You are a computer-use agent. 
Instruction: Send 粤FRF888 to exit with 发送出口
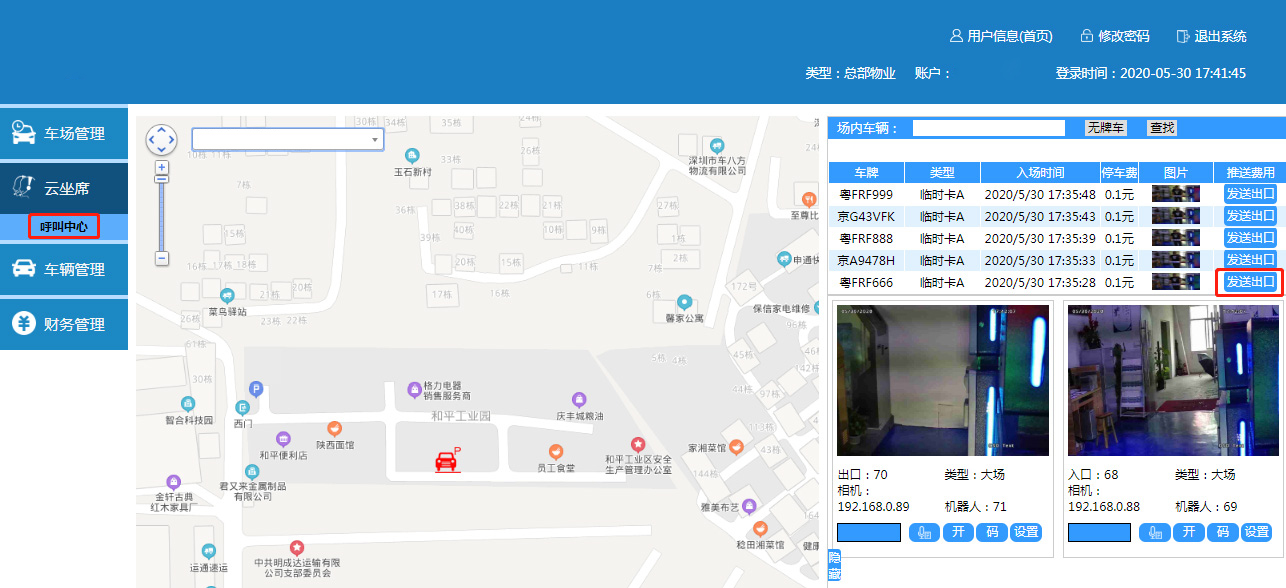click(1250, 238)
